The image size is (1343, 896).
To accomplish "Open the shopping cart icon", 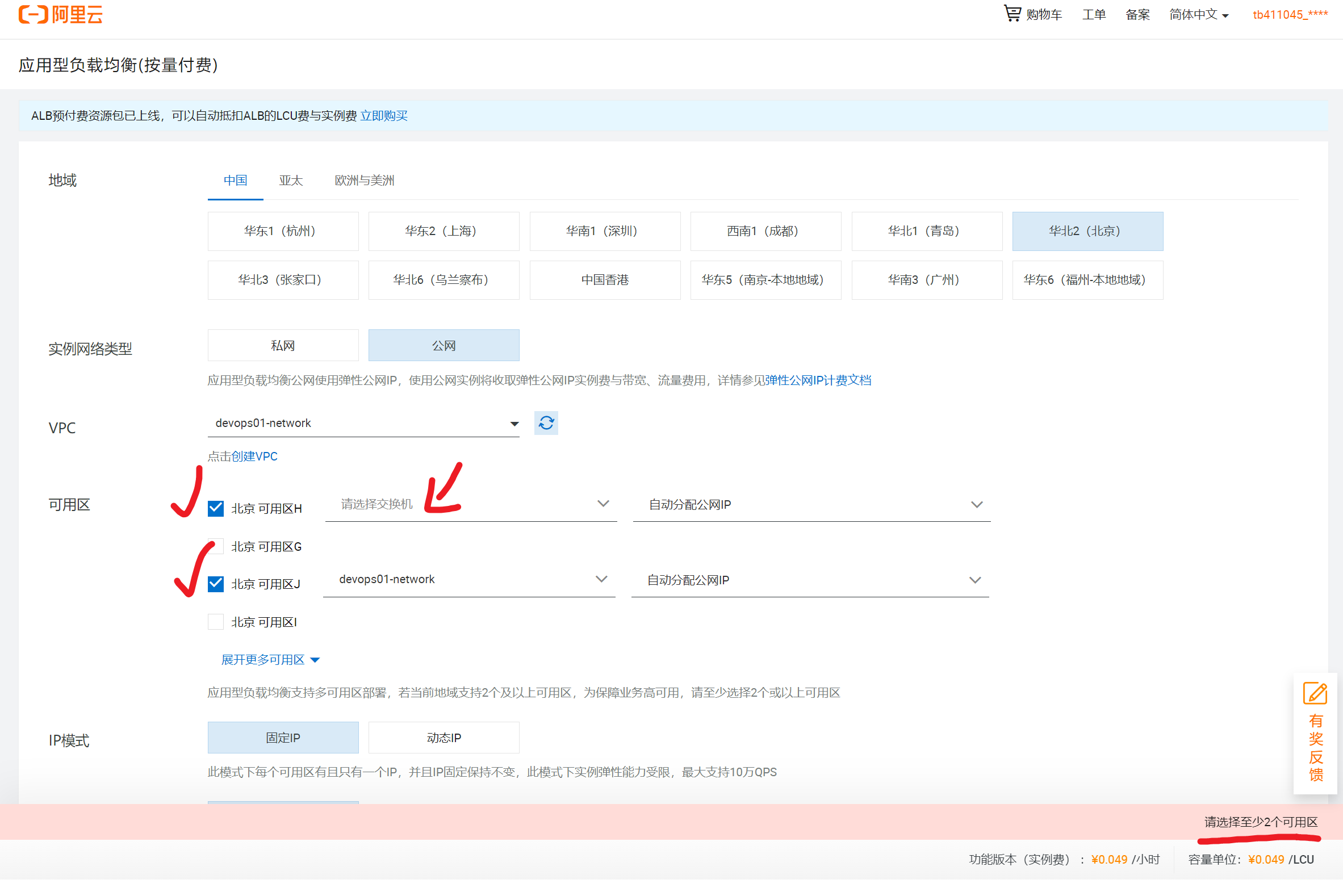I will 1011,14.
